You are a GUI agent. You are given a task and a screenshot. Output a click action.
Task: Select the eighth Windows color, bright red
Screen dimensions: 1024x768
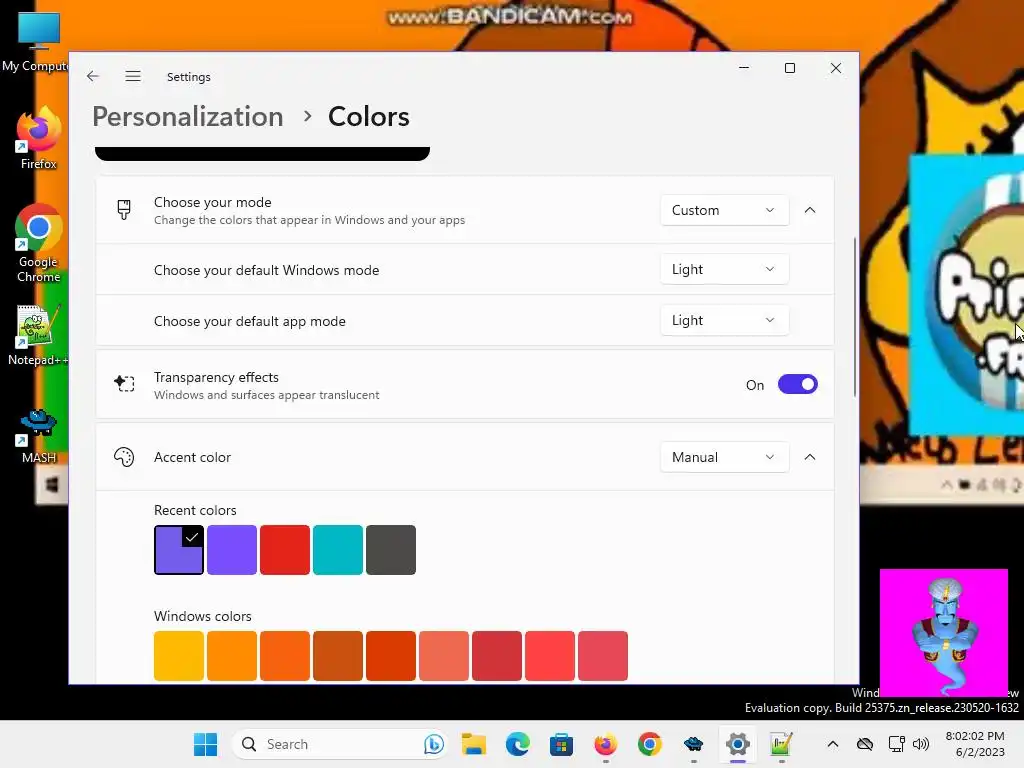549,656
